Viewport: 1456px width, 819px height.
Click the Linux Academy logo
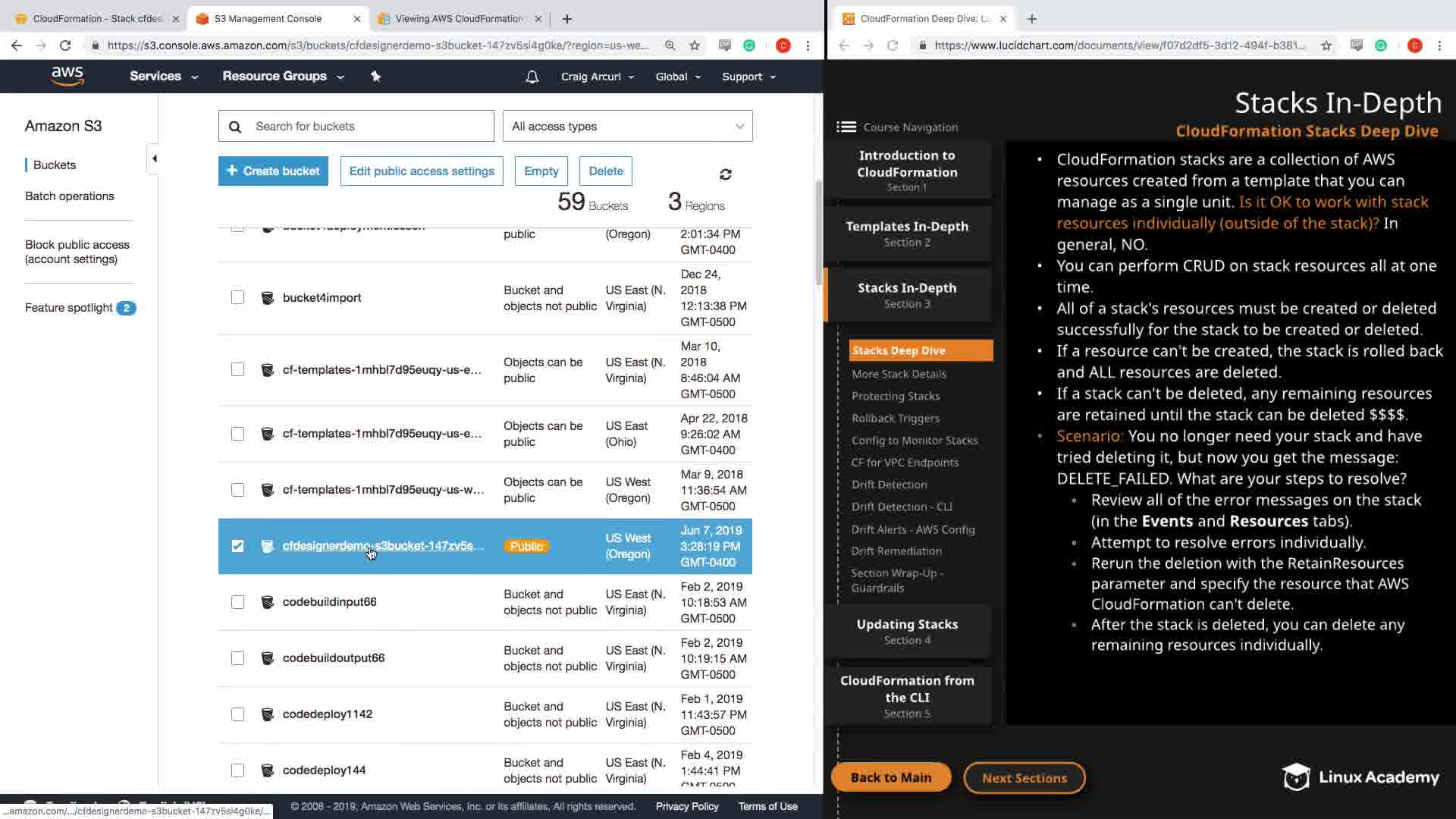(1360, 777)
